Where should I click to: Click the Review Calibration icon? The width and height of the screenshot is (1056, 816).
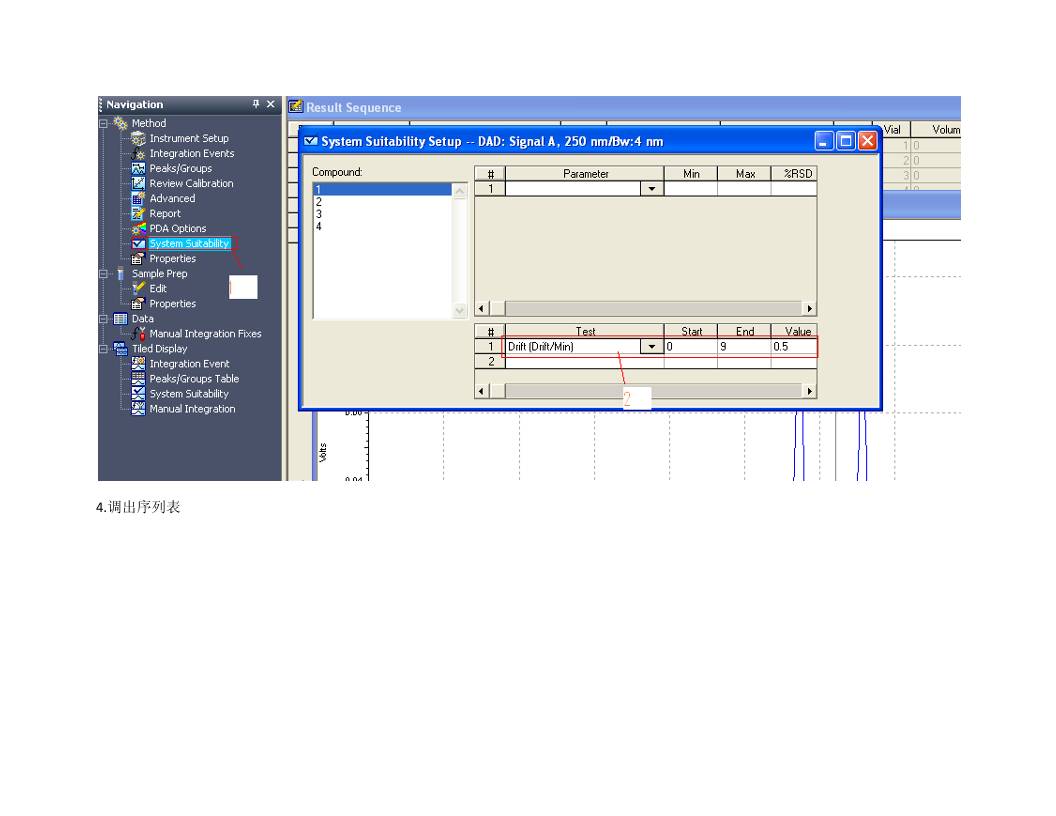(x=138, y=184)
